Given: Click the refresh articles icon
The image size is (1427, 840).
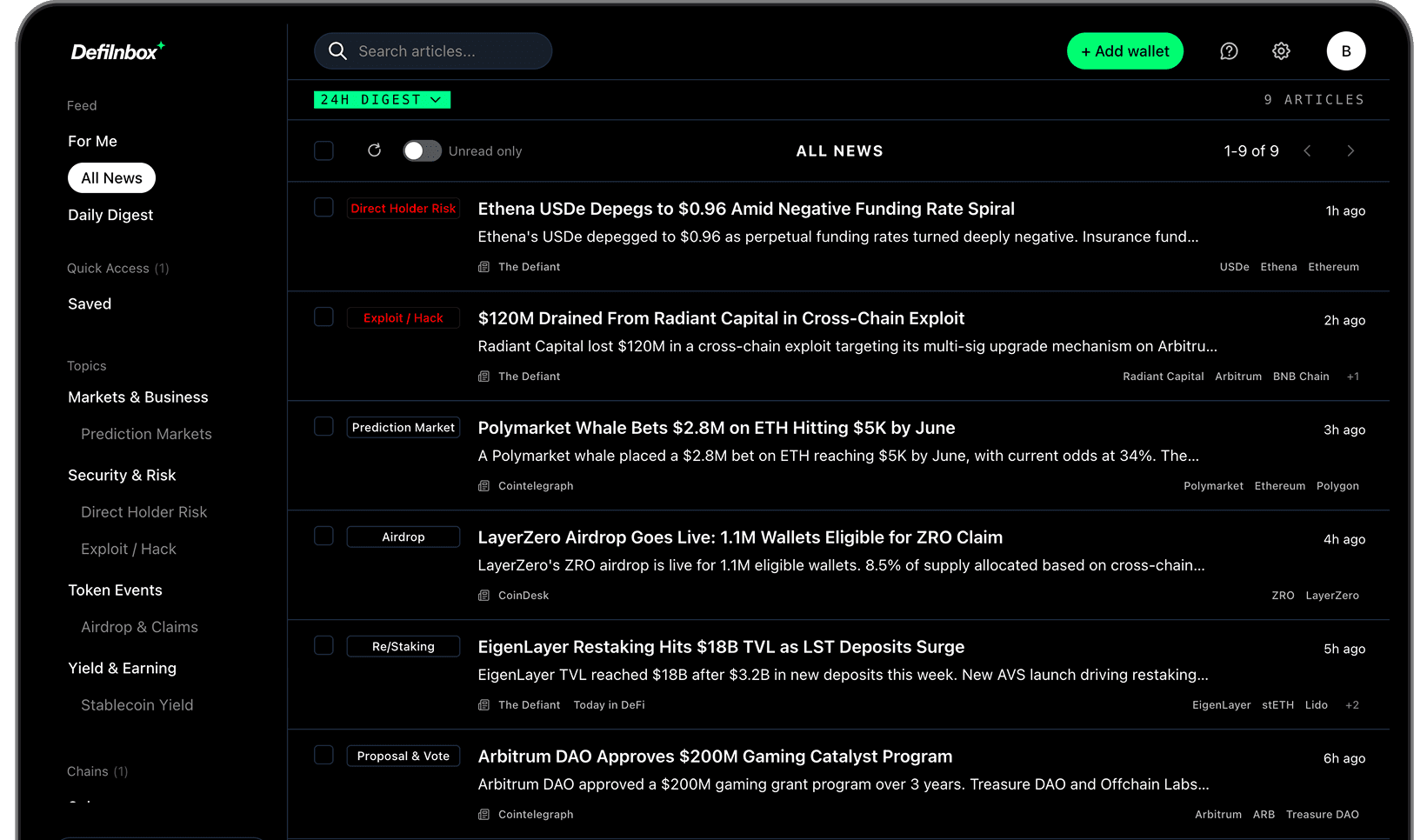Looking at the screenshot, I should point(374,150).
